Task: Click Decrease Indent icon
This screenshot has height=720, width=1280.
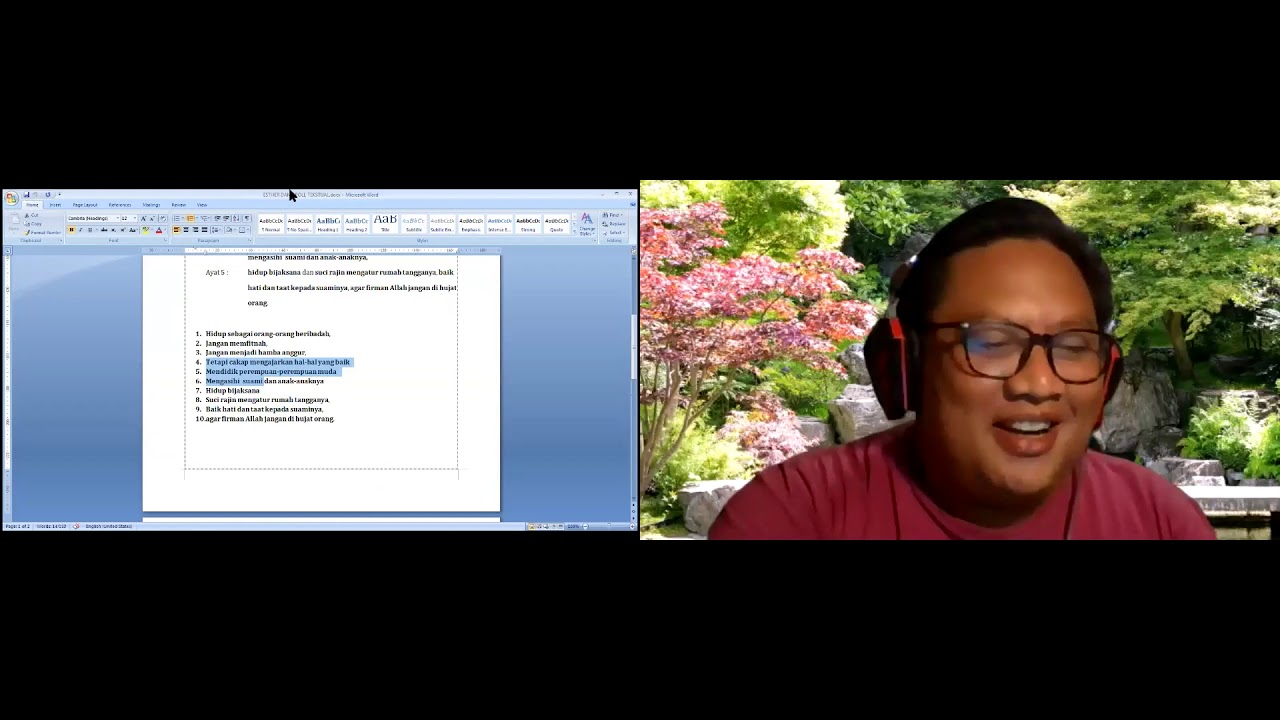Action: 217,218
